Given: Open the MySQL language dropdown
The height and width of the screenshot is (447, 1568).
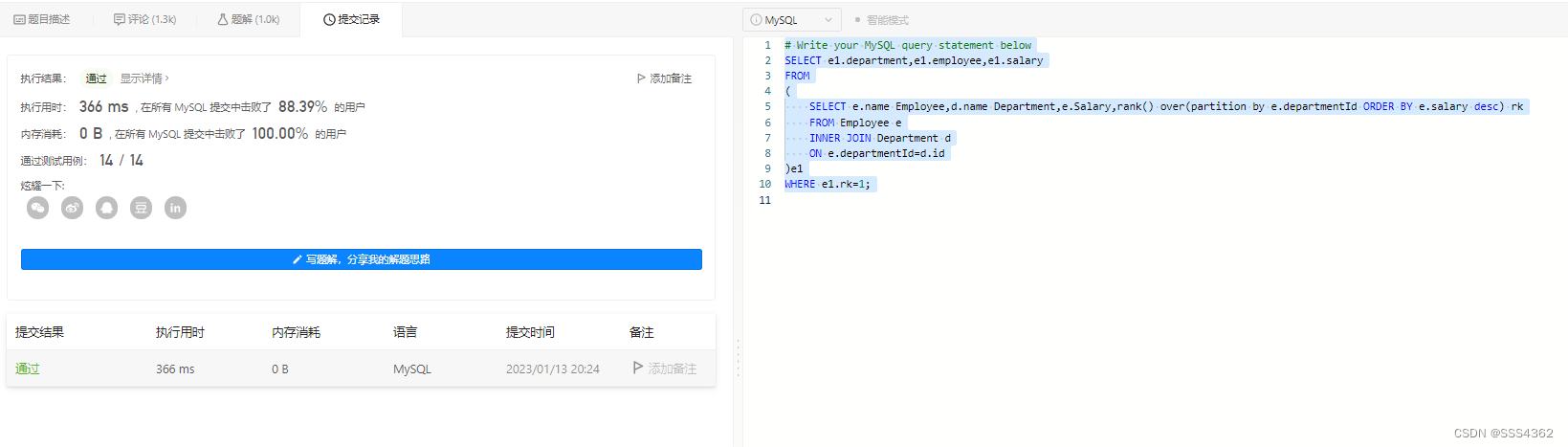Looking at the screenshot, I should pyautogui.click(x=792, y=20).
